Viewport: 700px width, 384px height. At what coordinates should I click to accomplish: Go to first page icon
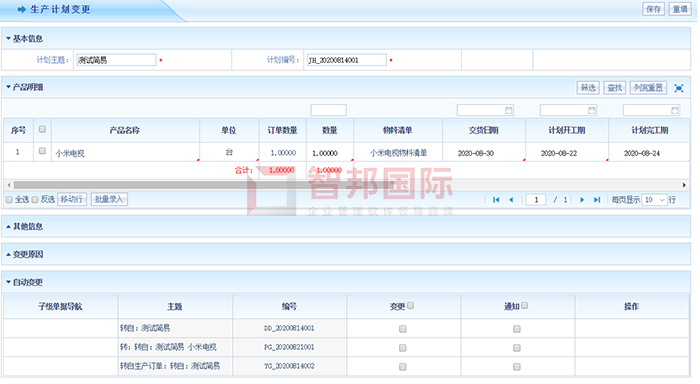(496, 200)
